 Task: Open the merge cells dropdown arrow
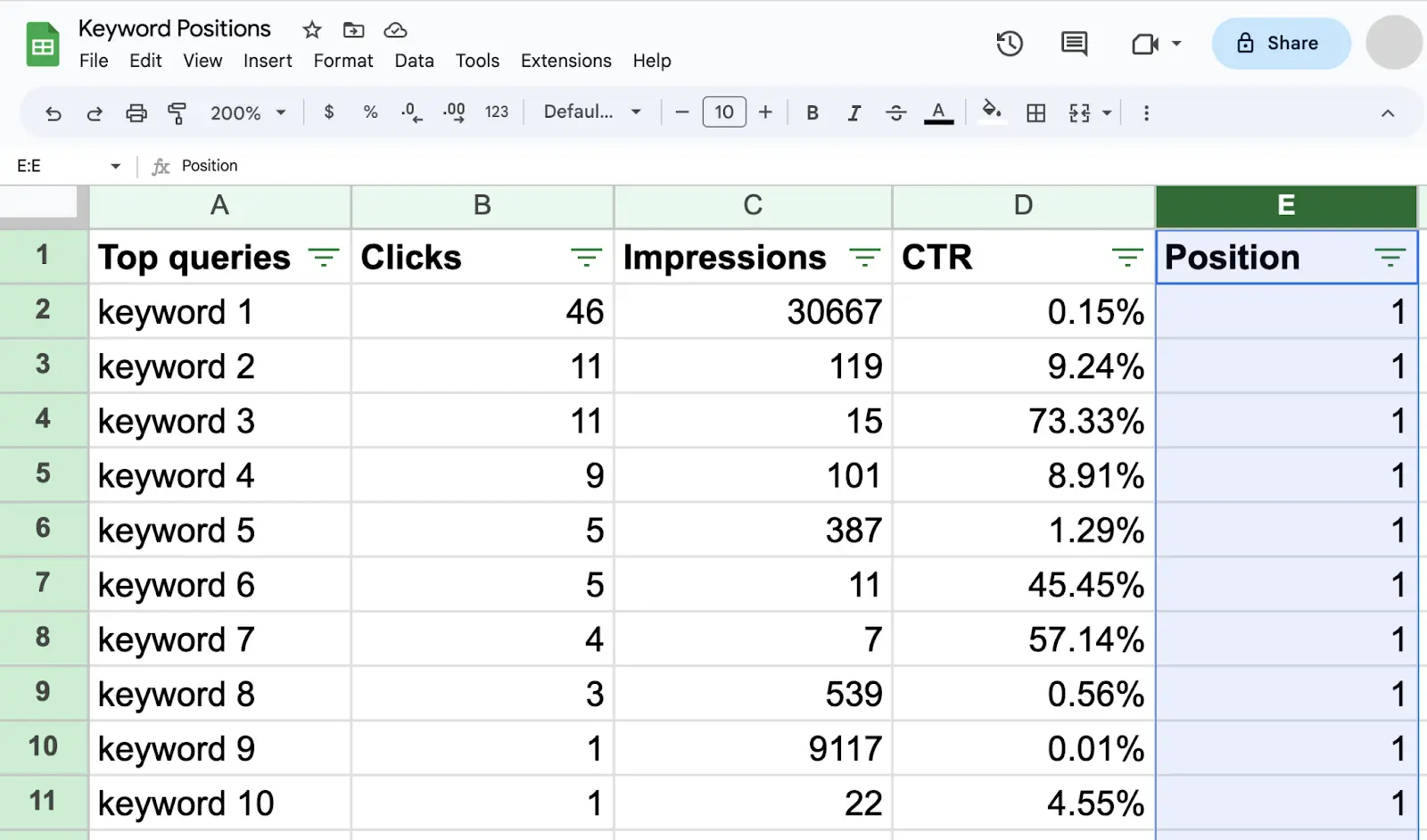click(1106, 113)
